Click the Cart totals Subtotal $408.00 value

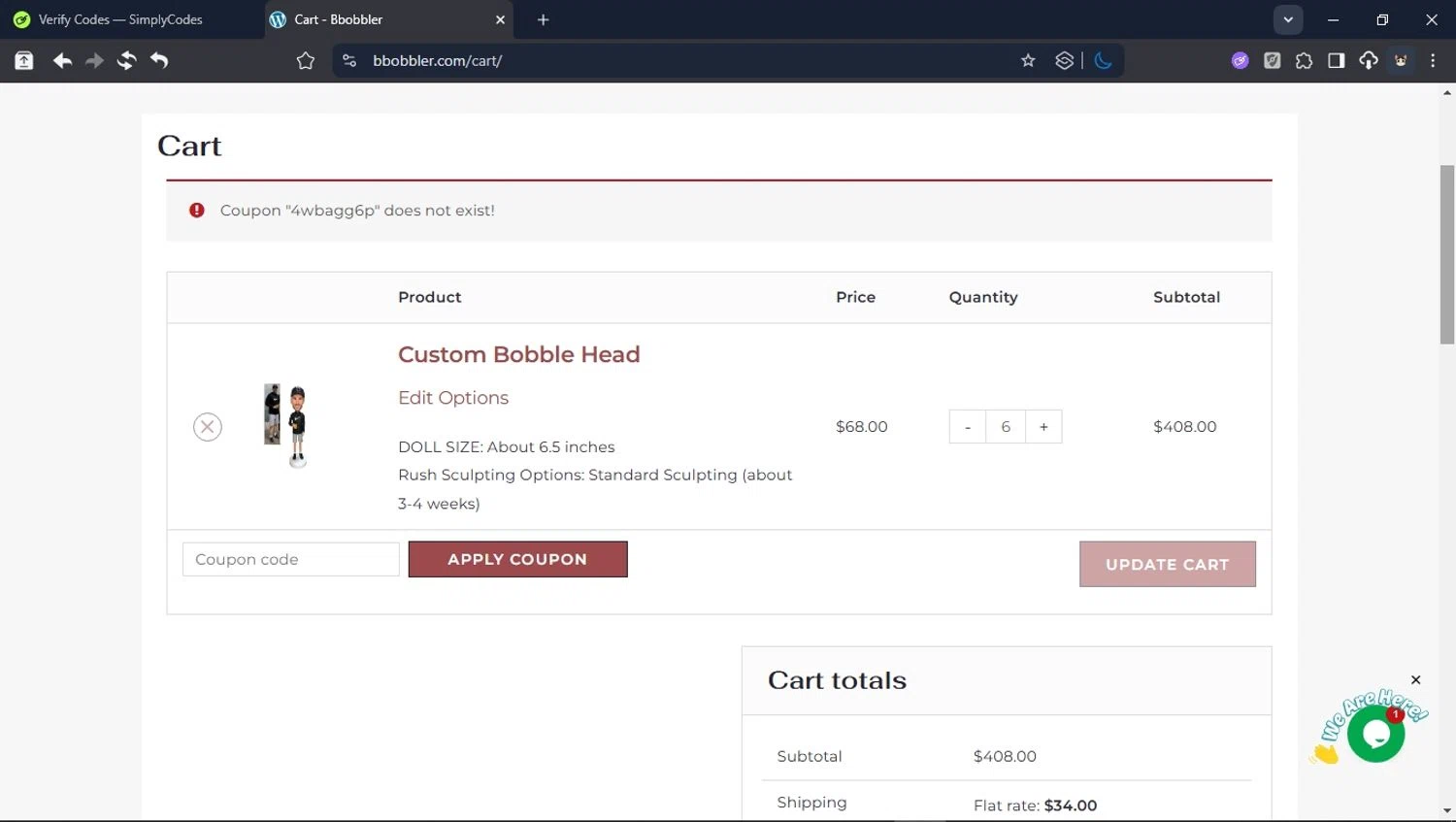click(1005, 756)
